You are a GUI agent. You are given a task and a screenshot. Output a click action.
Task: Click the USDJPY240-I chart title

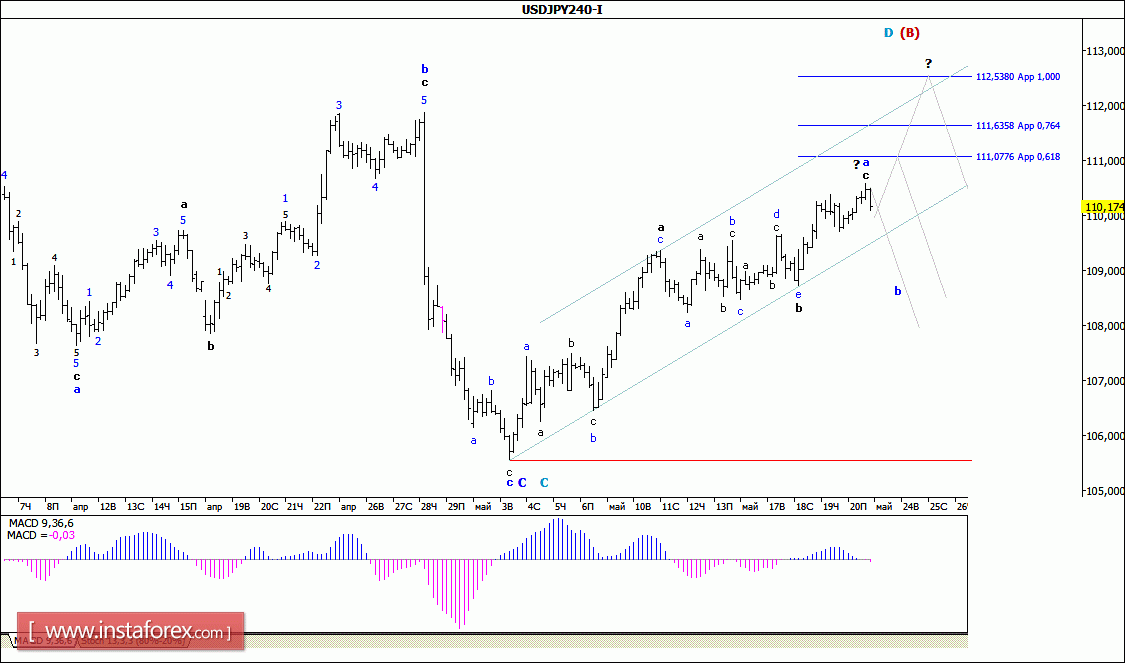[562, 9]
